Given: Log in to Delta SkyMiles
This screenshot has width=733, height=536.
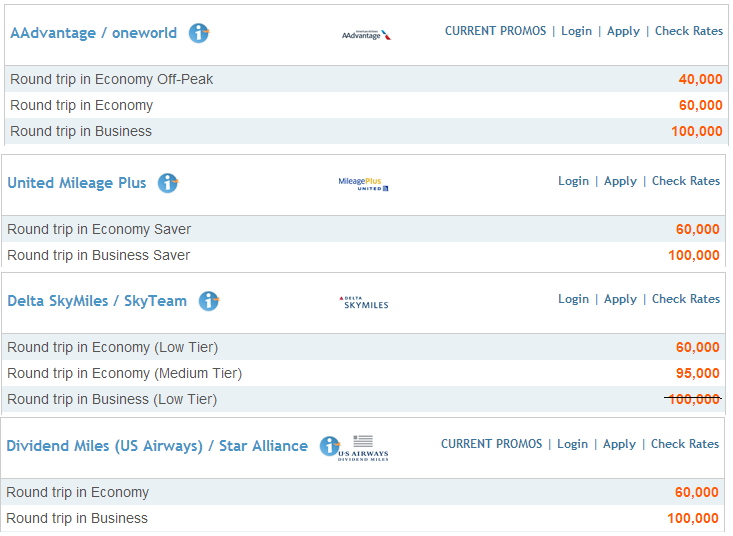Looking at the screenshot, I should coord(574,300).
